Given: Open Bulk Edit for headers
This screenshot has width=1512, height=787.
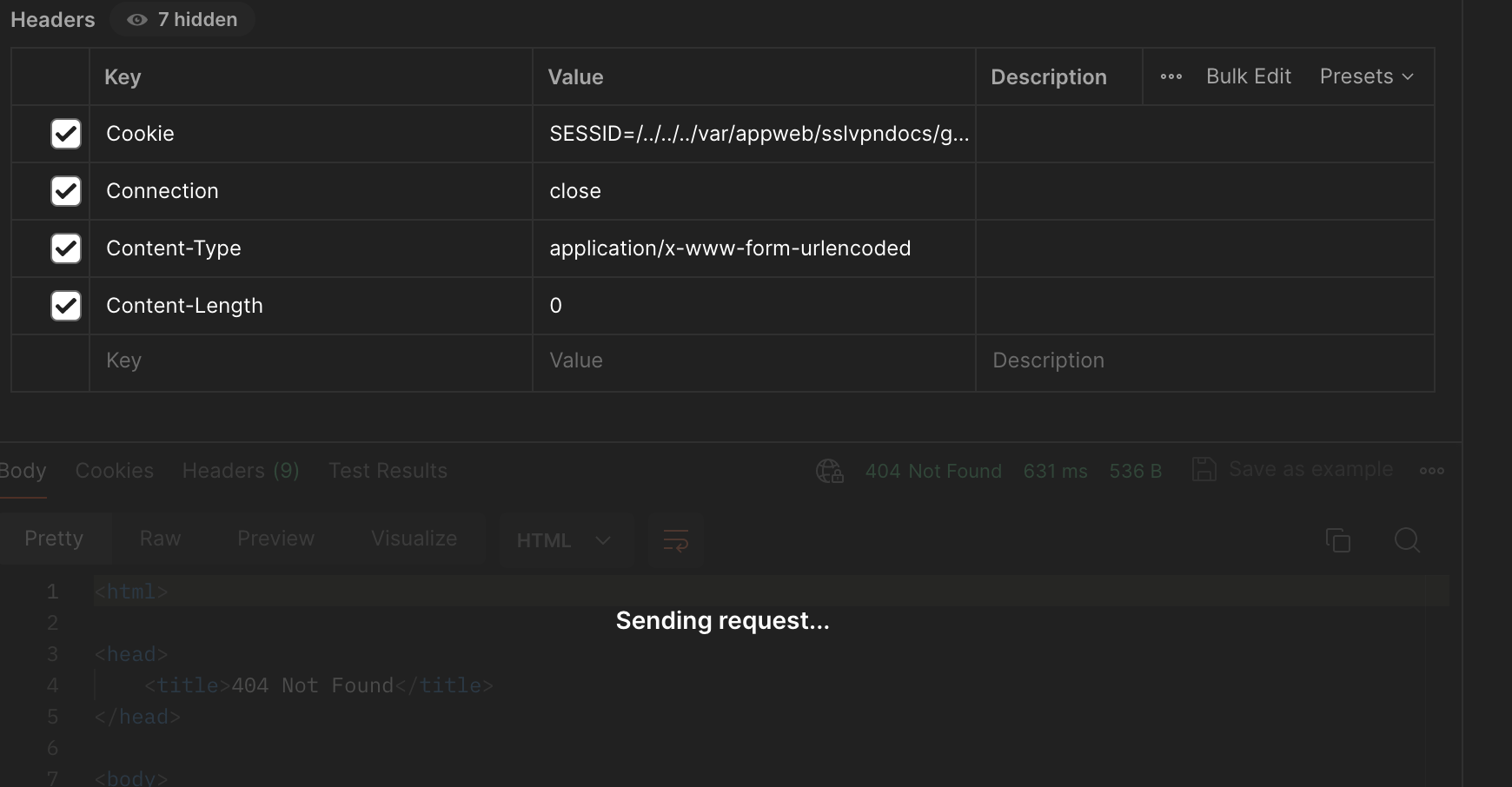Looking at the screenshot, I should [1248, 76].
